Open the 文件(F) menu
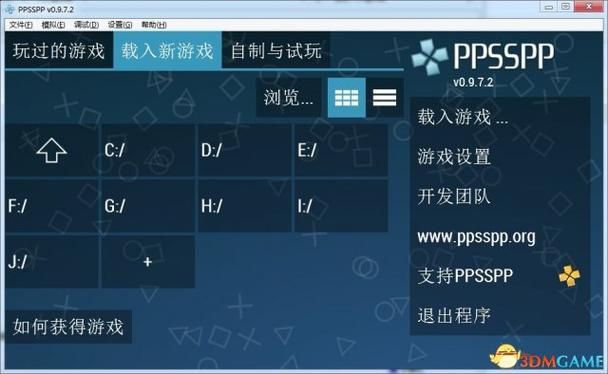 [21, 25]
